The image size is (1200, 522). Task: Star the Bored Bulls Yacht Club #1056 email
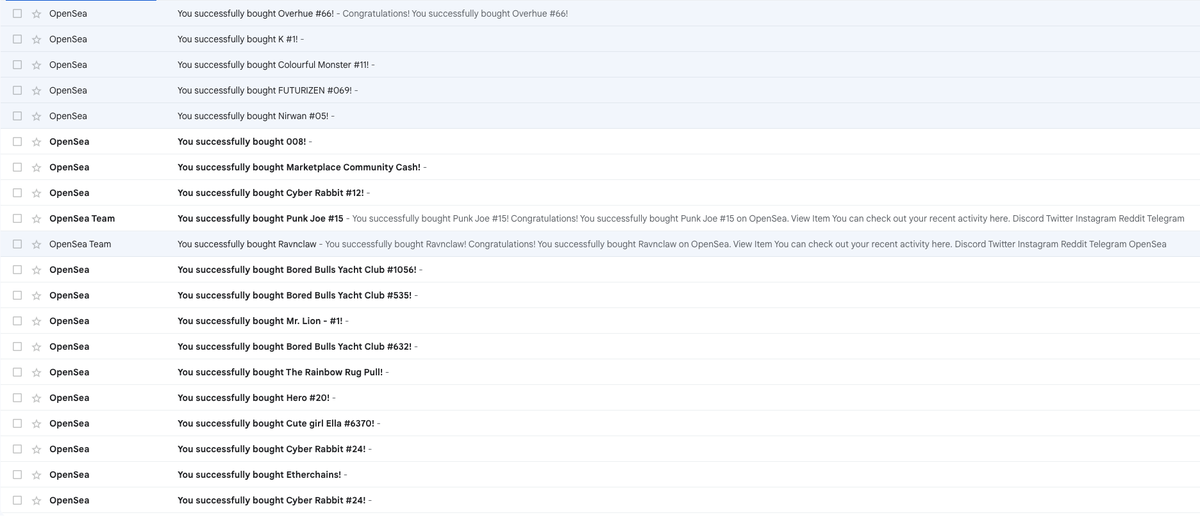(x=37, y=270)
